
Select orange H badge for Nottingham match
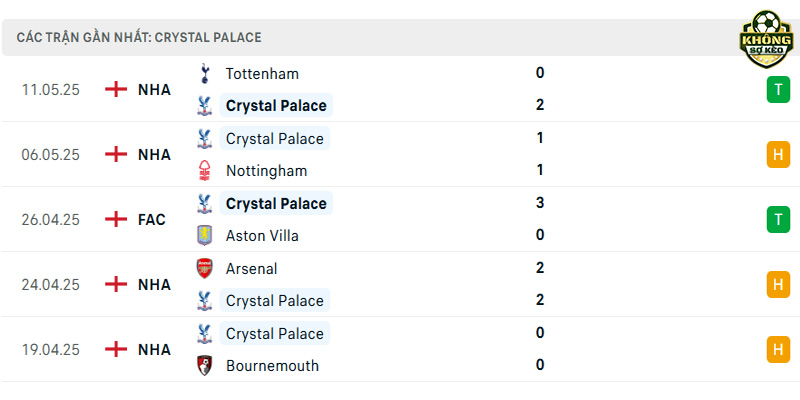point(778,155)
